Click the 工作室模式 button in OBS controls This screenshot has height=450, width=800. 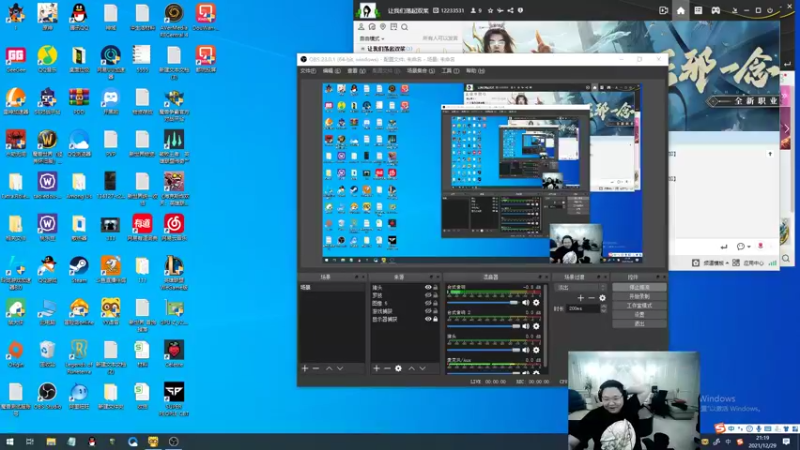639,306
